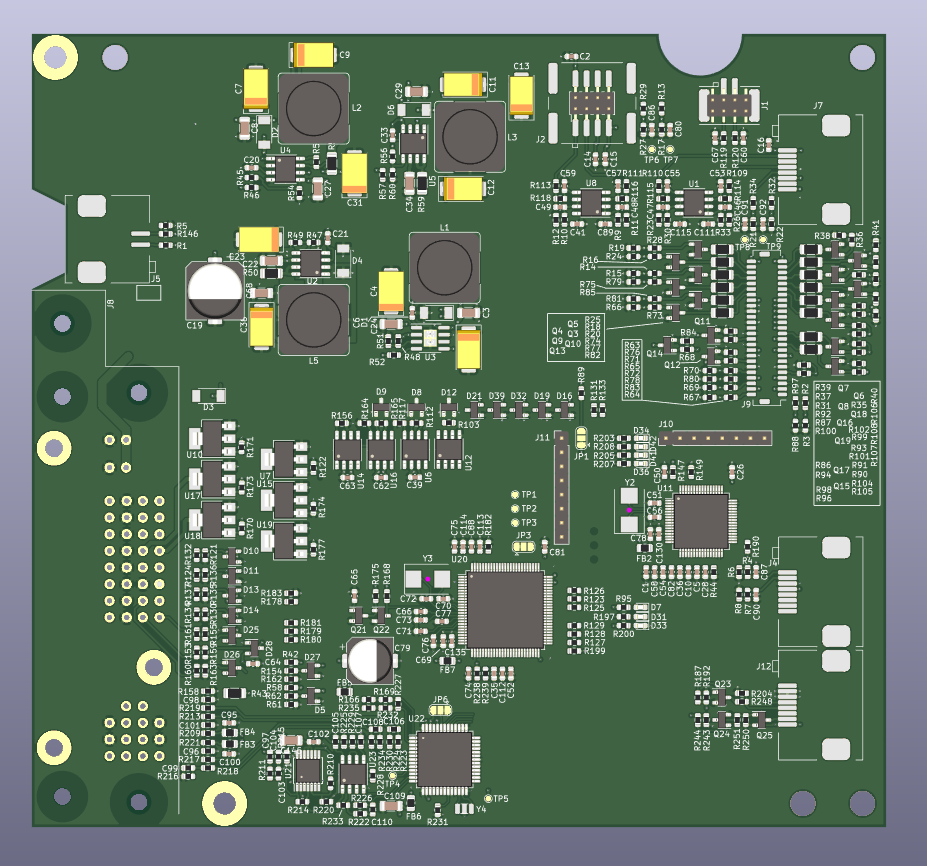The width and height of the screenshot is (927, 866).
Task: Pick yellow capacitor C12
Action: pyautogui.click(x=463, y=189)
